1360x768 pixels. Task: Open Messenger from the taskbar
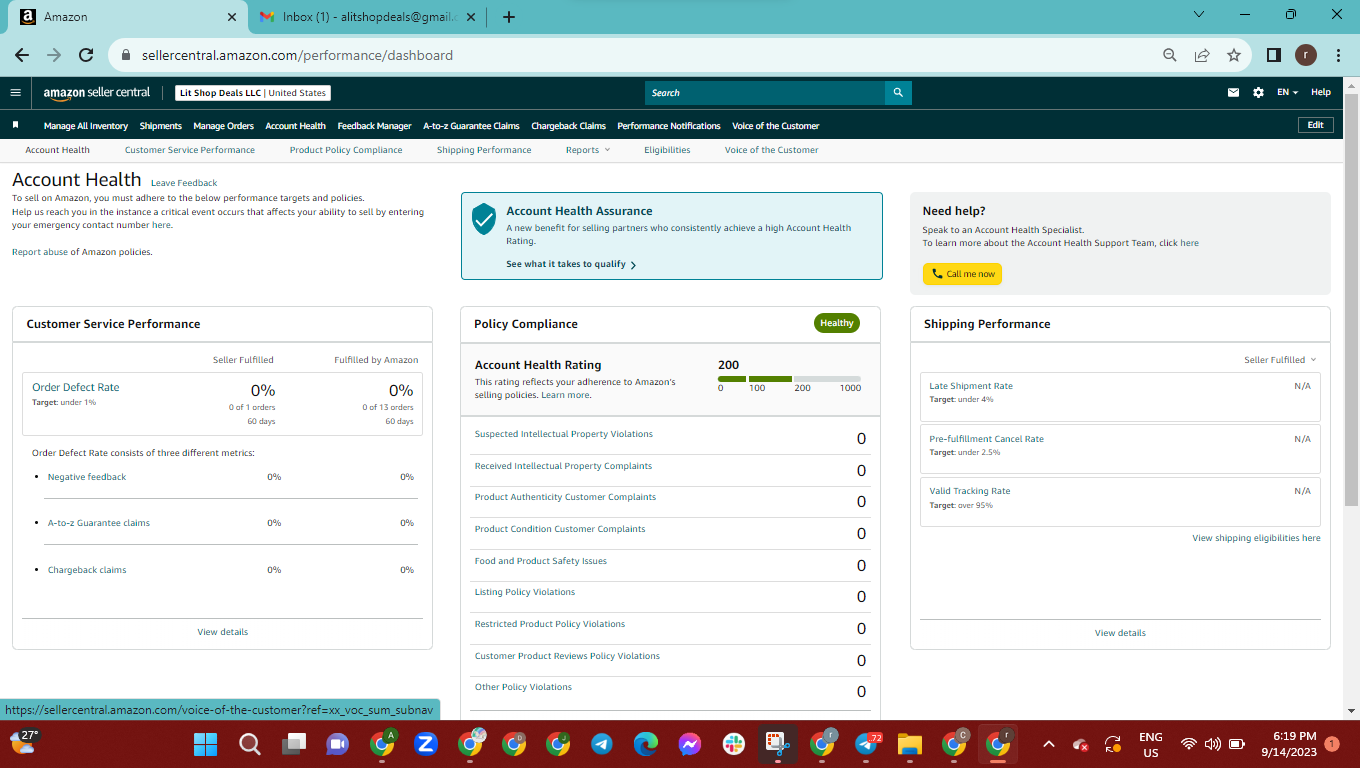pyautogui.click(x=689, y=744)
